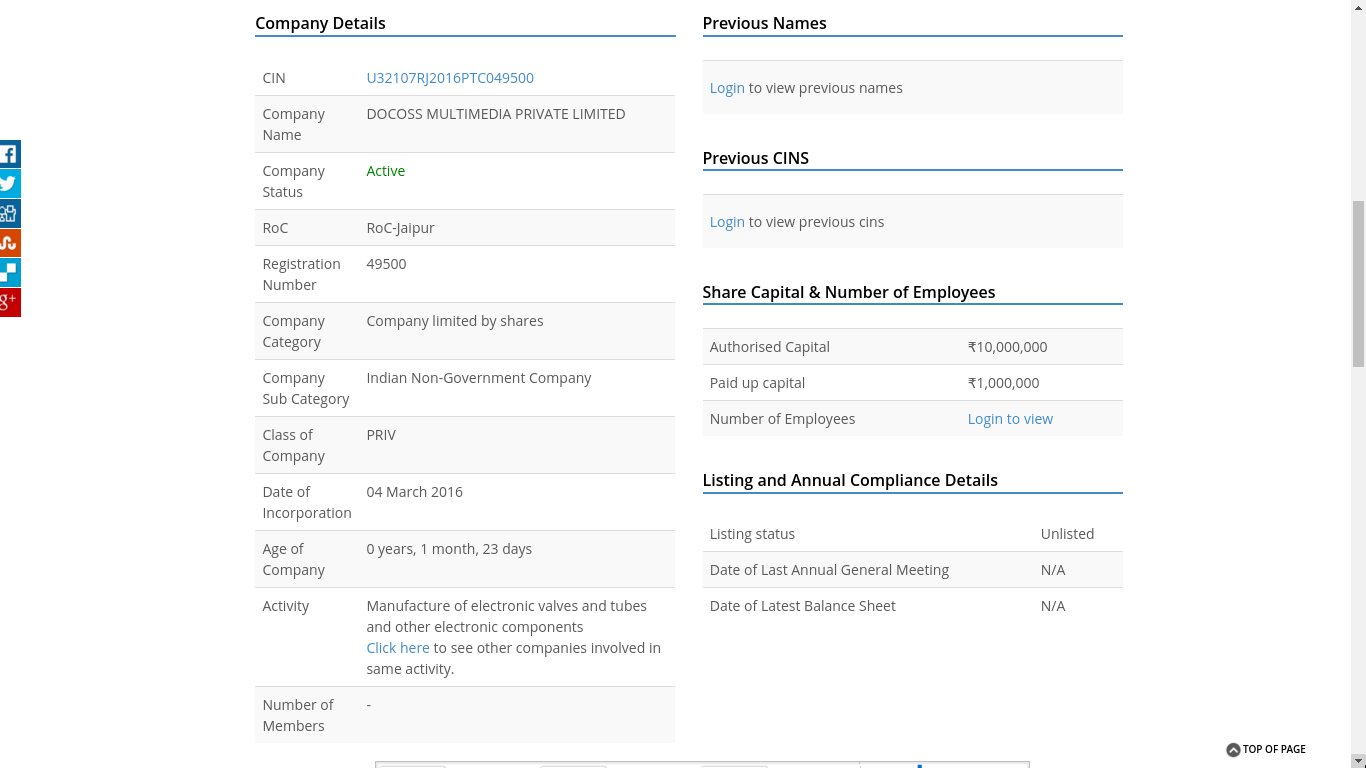Click the PRIV class value
Viewport: 1366px width, 768px height.
381,435
